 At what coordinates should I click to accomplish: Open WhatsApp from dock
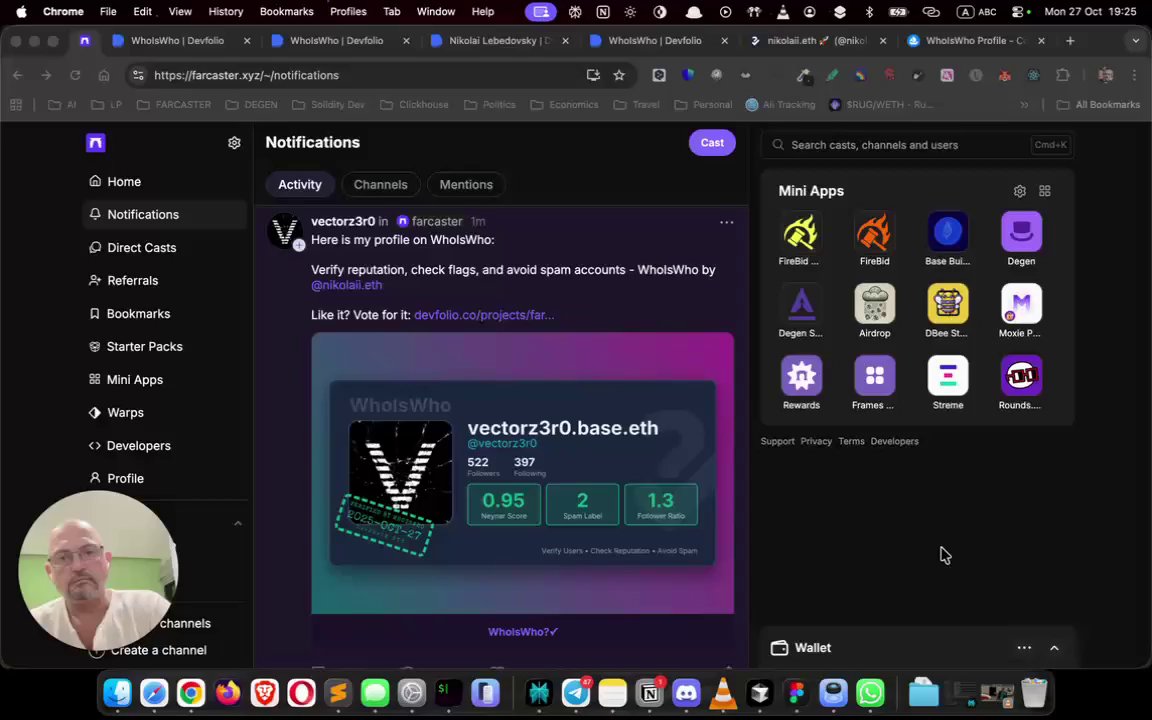[x=871, y=693]
